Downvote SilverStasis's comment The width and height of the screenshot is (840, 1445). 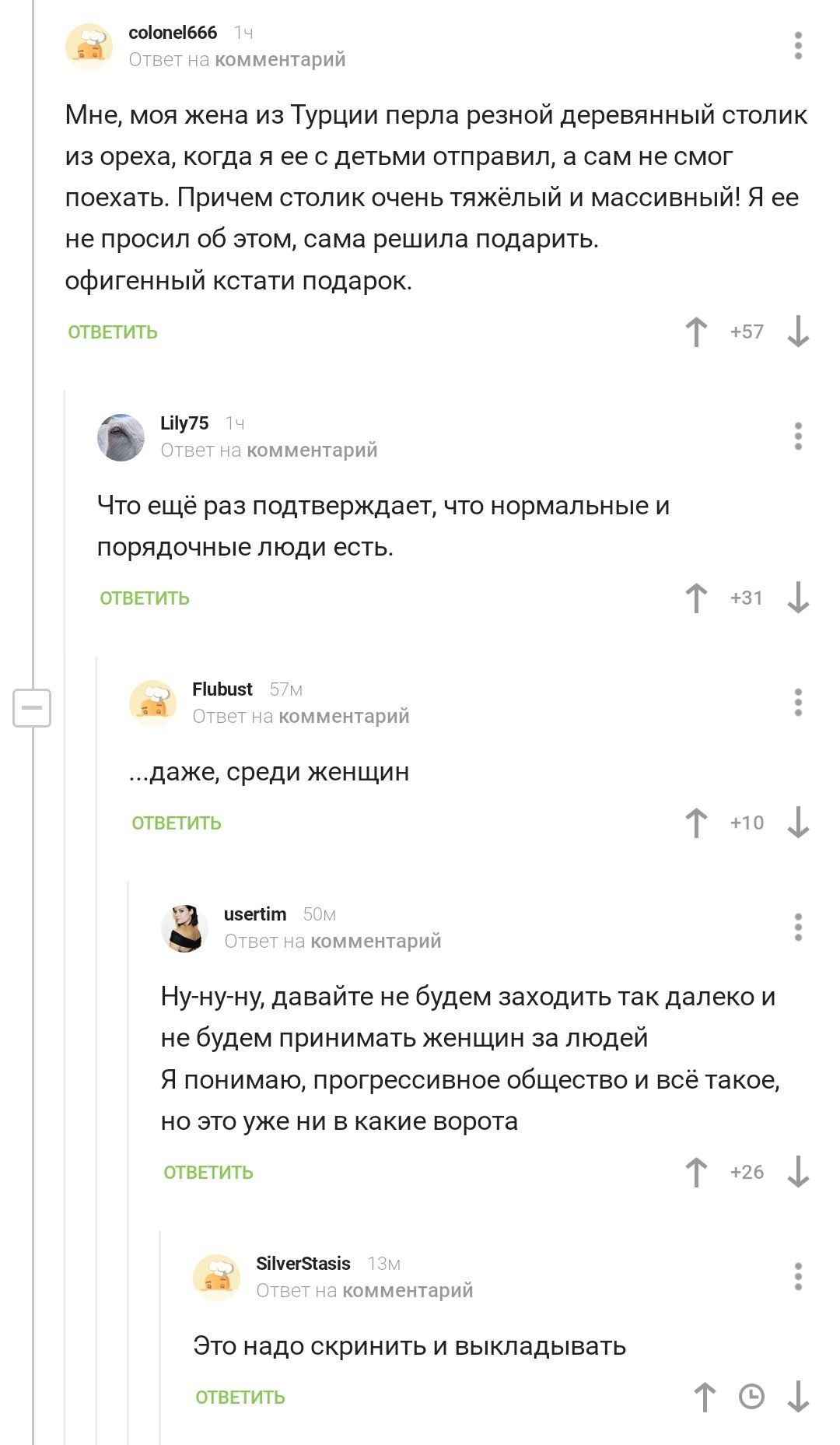(x=798, y=1398)
